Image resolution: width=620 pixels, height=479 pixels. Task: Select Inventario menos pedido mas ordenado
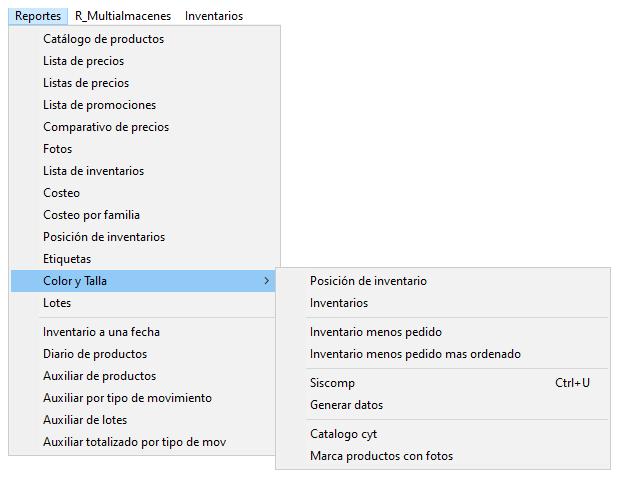[x=443, y=354]
